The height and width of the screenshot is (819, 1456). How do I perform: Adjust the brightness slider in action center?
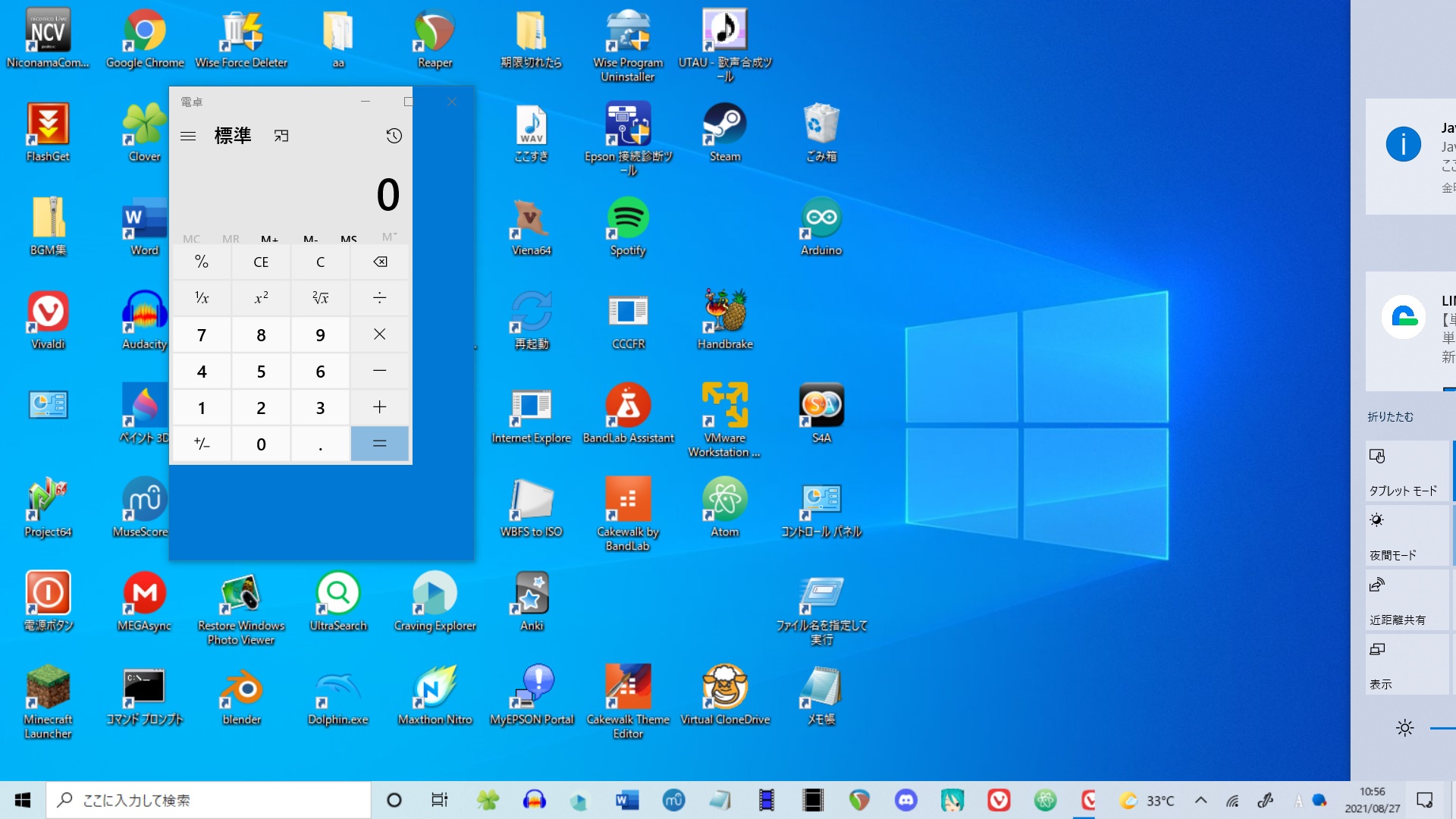pos(1442,728)
